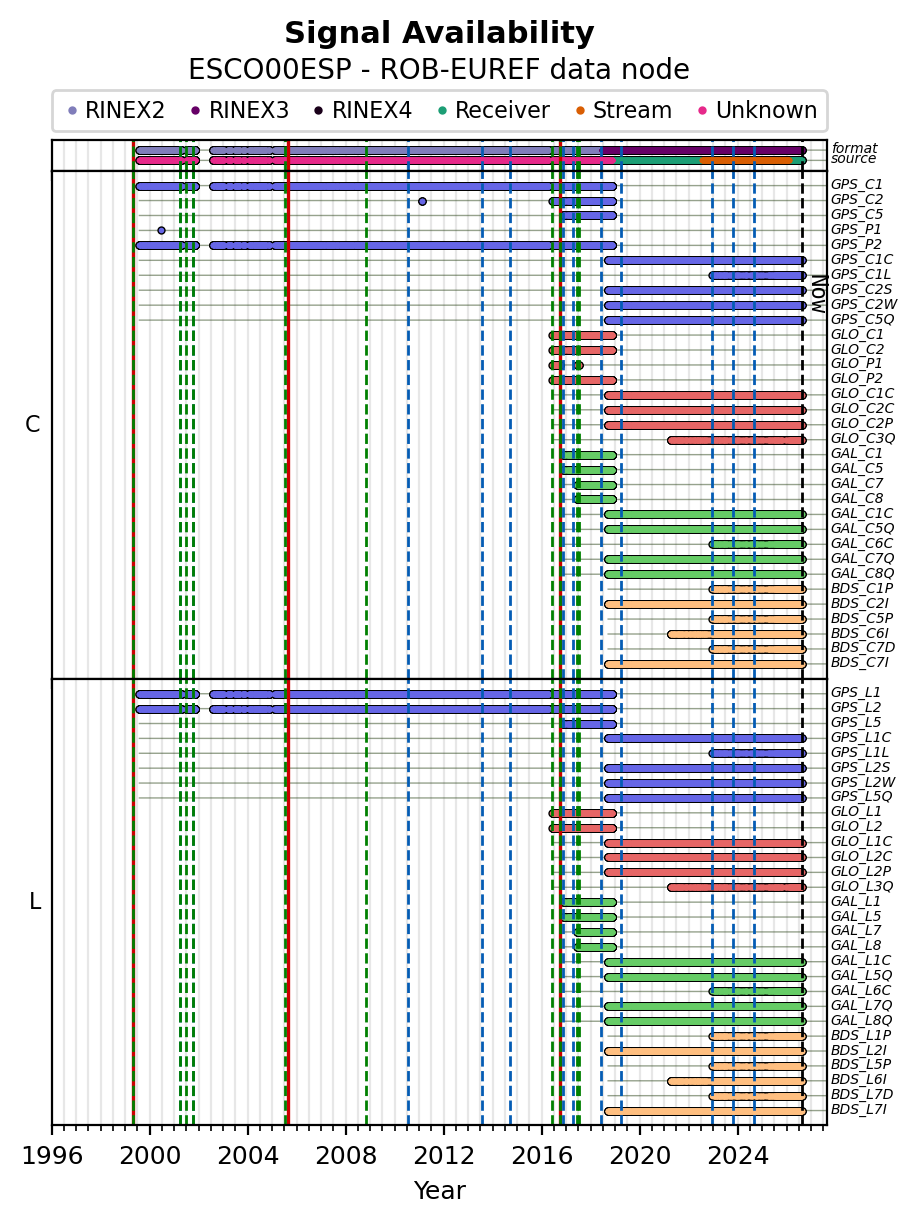
Task: Click the 1996 year tick label
Action: click(52, 1156)
